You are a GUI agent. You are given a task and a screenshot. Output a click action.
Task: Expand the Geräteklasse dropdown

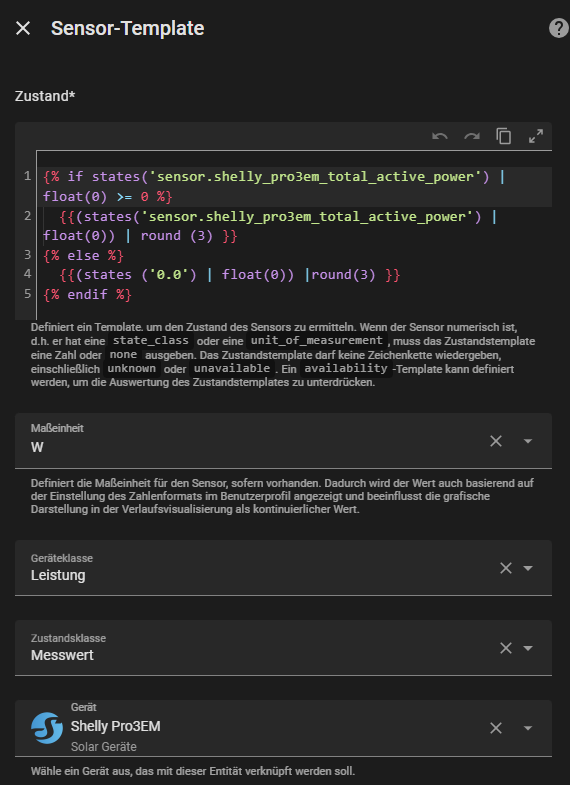tap(527, 568)
